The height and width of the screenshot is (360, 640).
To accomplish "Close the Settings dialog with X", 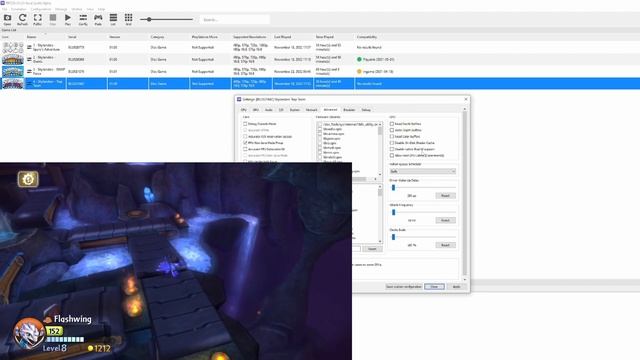I will 466,99.
